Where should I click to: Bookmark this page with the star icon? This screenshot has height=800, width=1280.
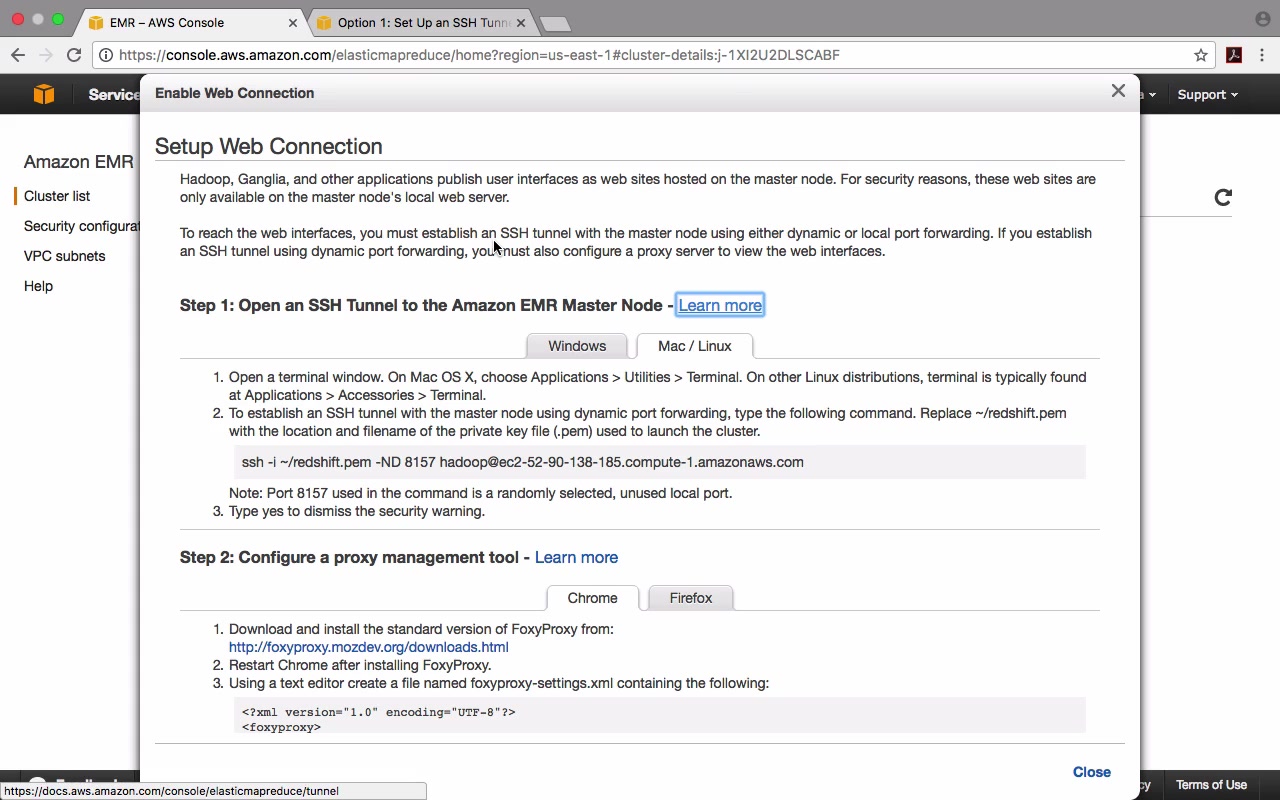pos(1201,55)
